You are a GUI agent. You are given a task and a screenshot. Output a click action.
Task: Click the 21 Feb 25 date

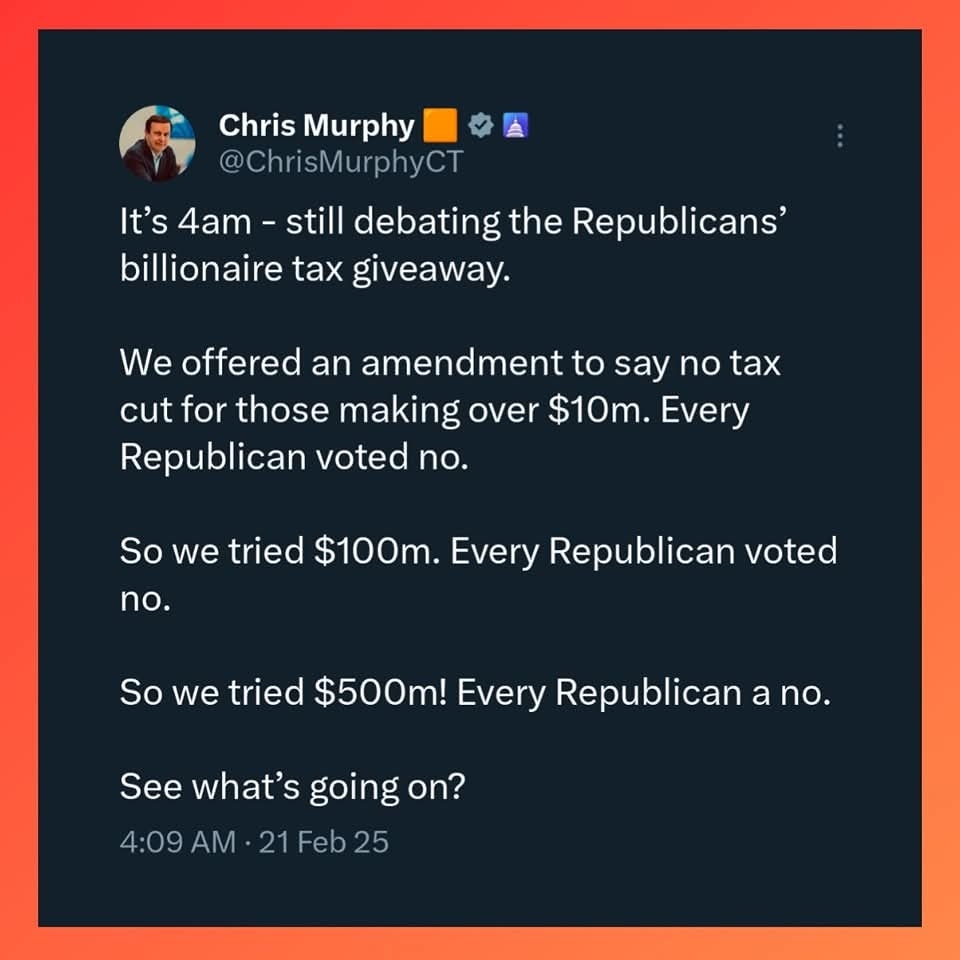point(323,842)
